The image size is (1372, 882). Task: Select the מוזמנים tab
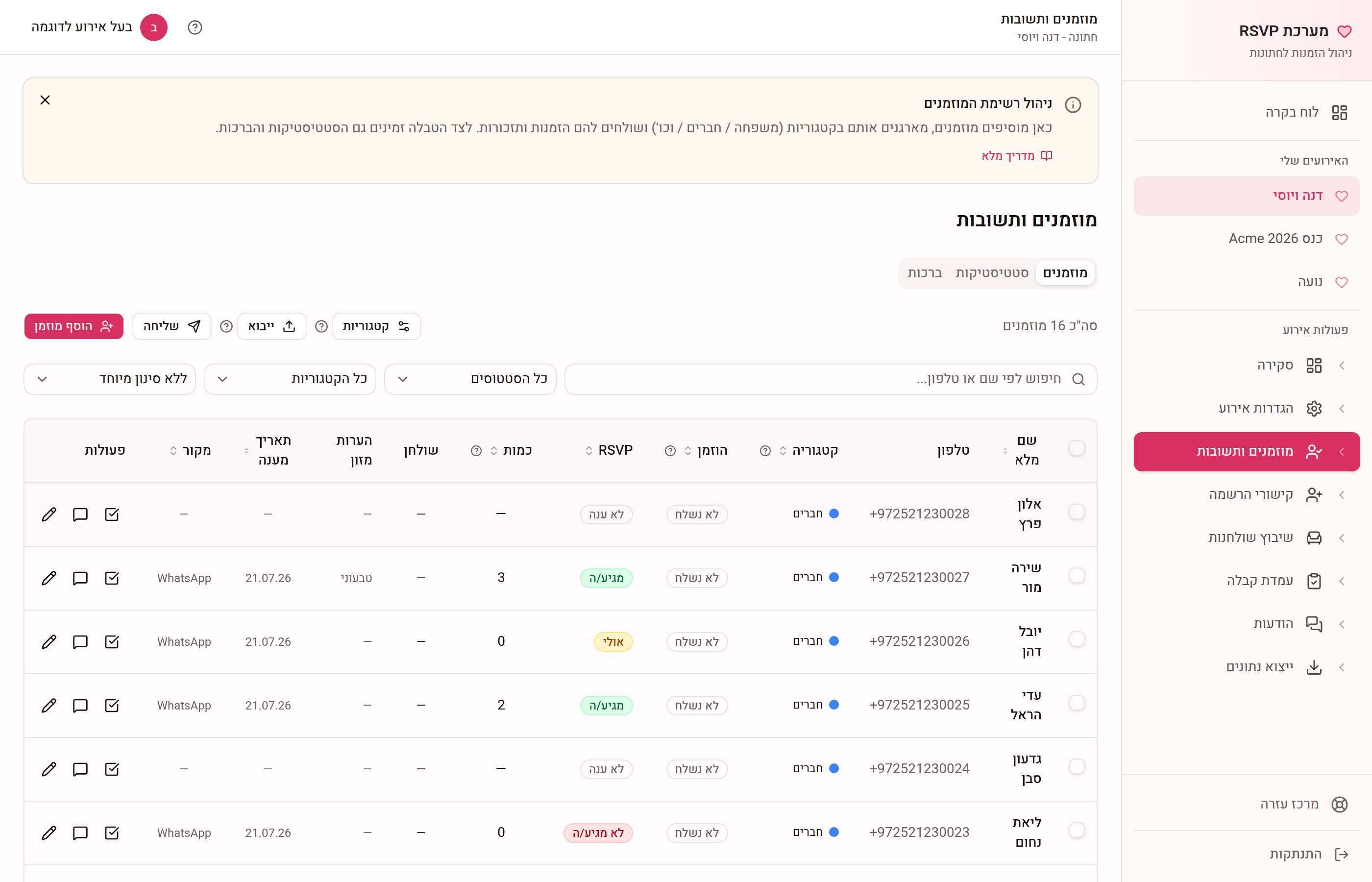1065,273
